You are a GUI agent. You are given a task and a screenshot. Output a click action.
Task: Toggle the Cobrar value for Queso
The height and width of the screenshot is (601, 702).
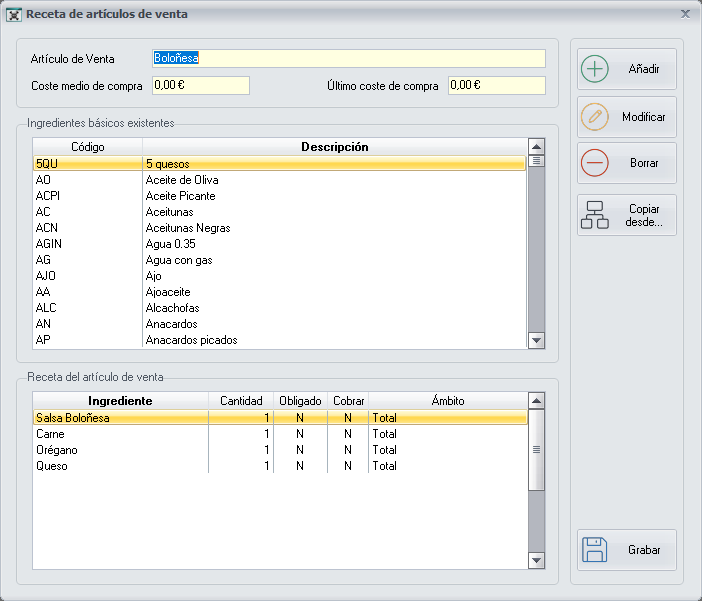348,466
